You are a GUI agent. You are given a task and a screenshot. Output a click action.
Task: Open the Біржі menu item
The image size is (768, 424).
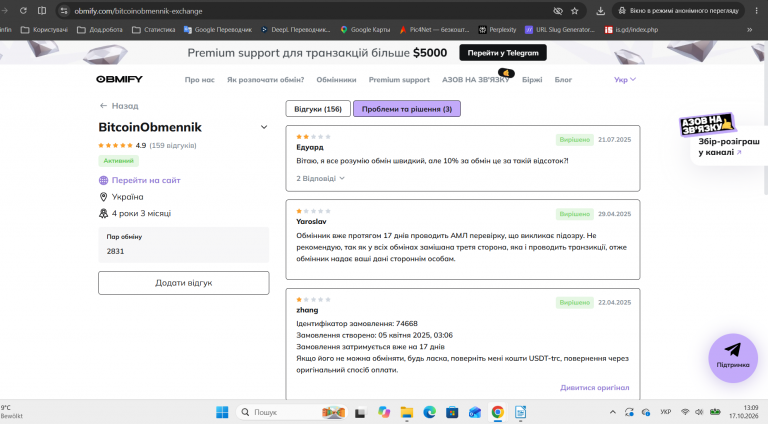tap(532, 80)
